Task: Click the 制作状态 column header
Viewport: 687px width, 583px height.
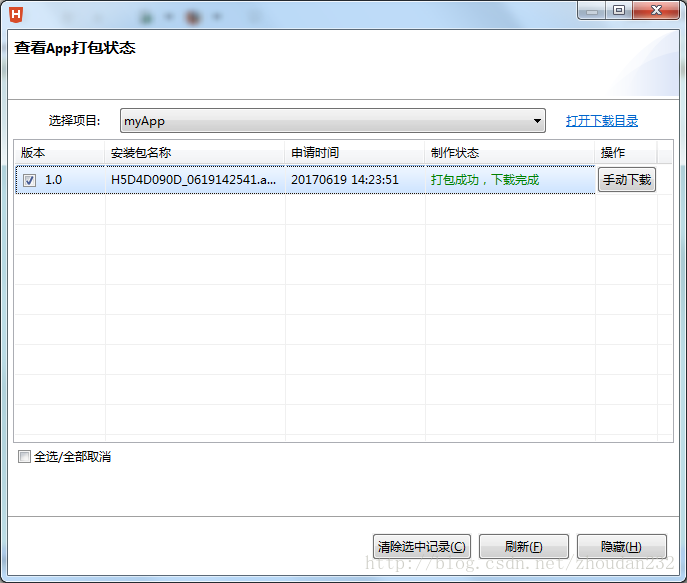Action: pos(510,152)
